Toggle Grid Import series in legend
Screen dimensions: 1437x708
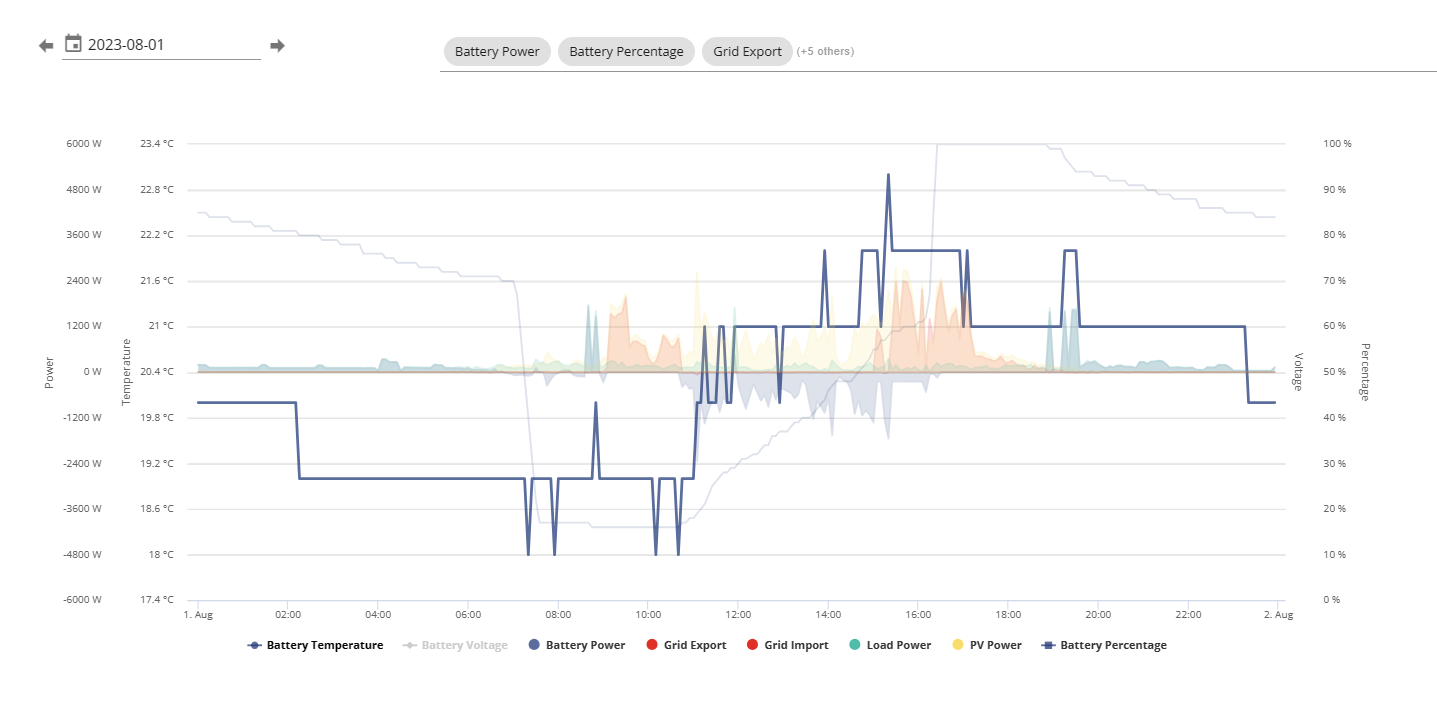click(788, 645)
